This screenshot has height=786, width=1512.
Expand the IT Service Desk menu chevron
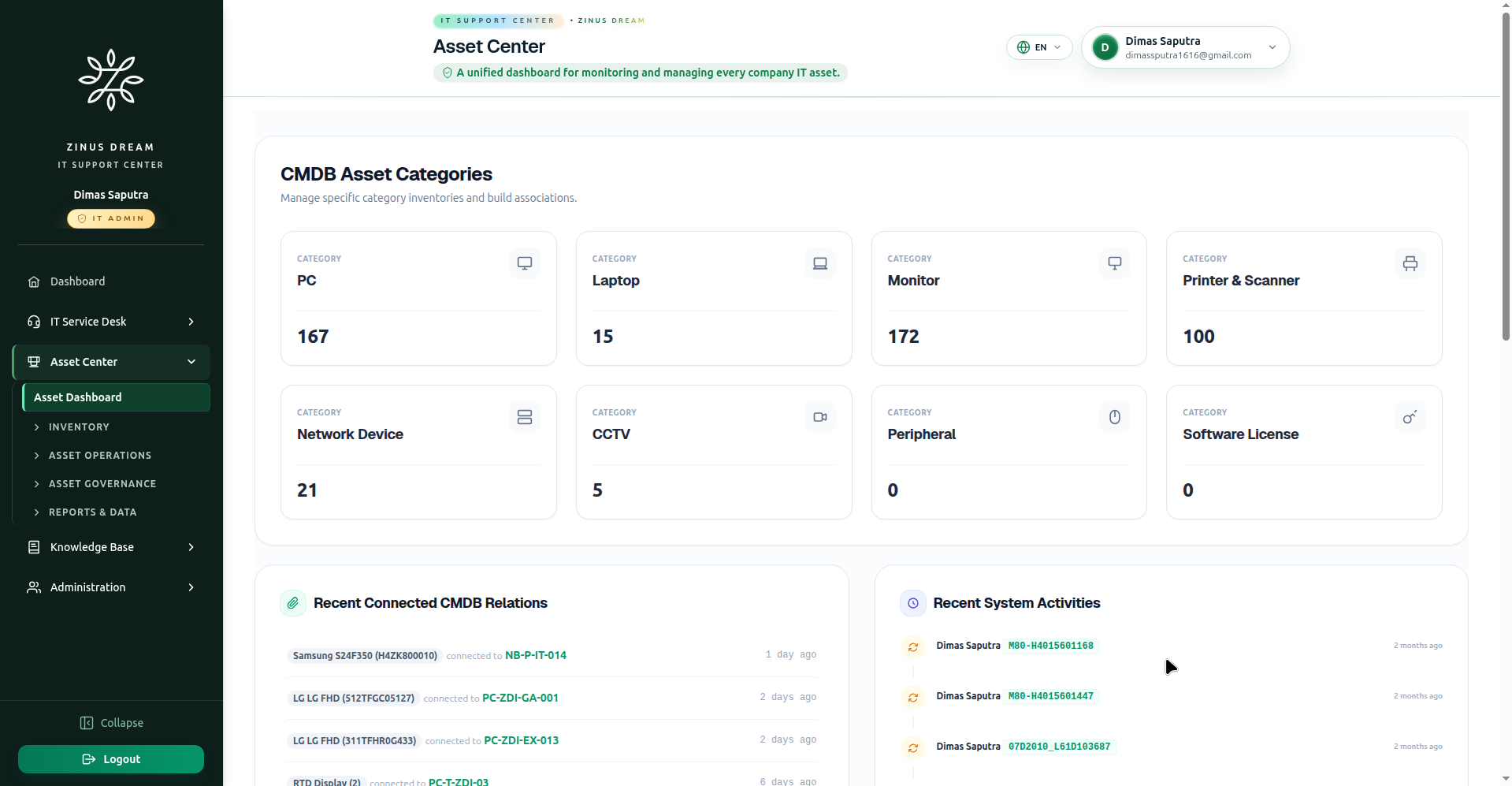[191, 322]
